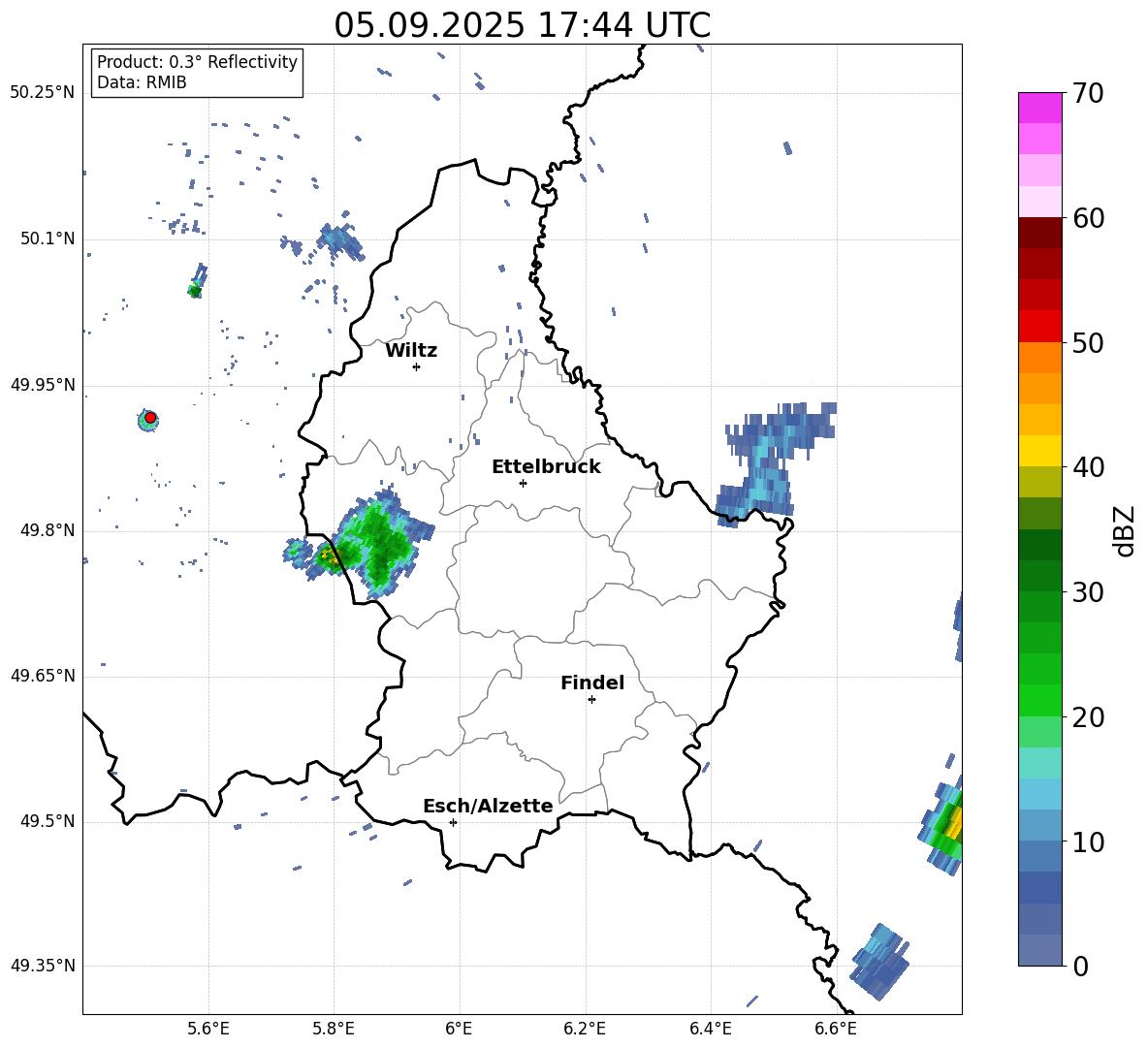This screenshot has height=1048, width=1148.
Task: Pick the dark maroon colorbar segment below 60
Action: click(x=1039, y=233)
